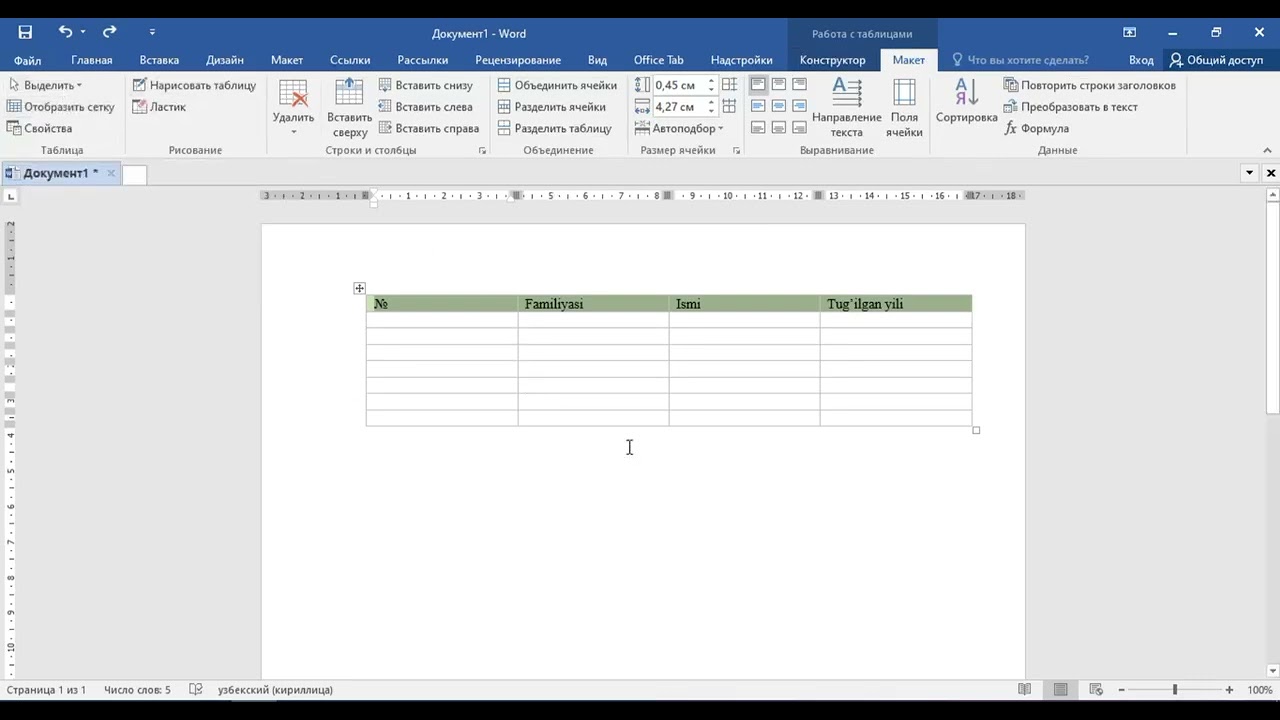The height and width of the screenshot is (720, 1280).
Task: Insert column to the left (Вставить слева)
Action: pyautogui.click(x=425, y=107)
